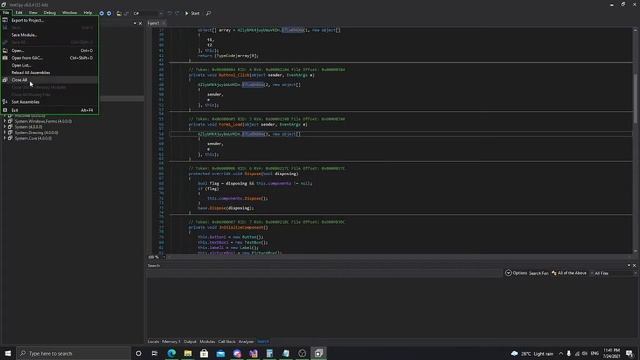Open Cortana from the taskbar
Screen dimensions: 640x360
point(138,353)
